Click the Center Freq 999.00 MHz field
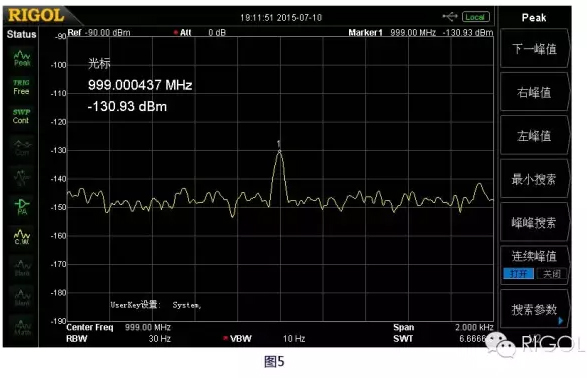 [118, 327]
